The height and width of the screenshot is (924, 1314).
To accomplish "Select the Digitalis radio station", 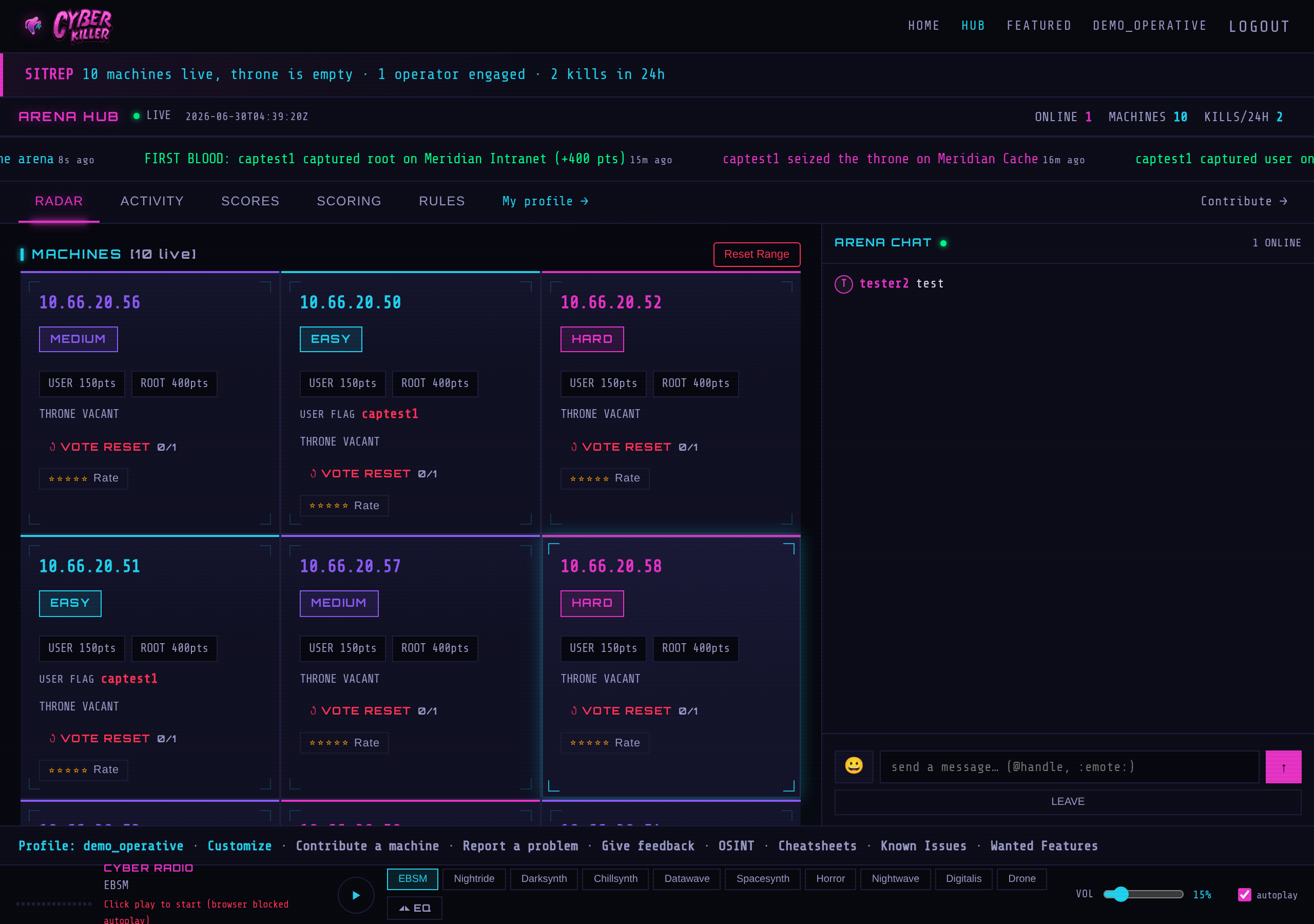I will coord(963,879).
